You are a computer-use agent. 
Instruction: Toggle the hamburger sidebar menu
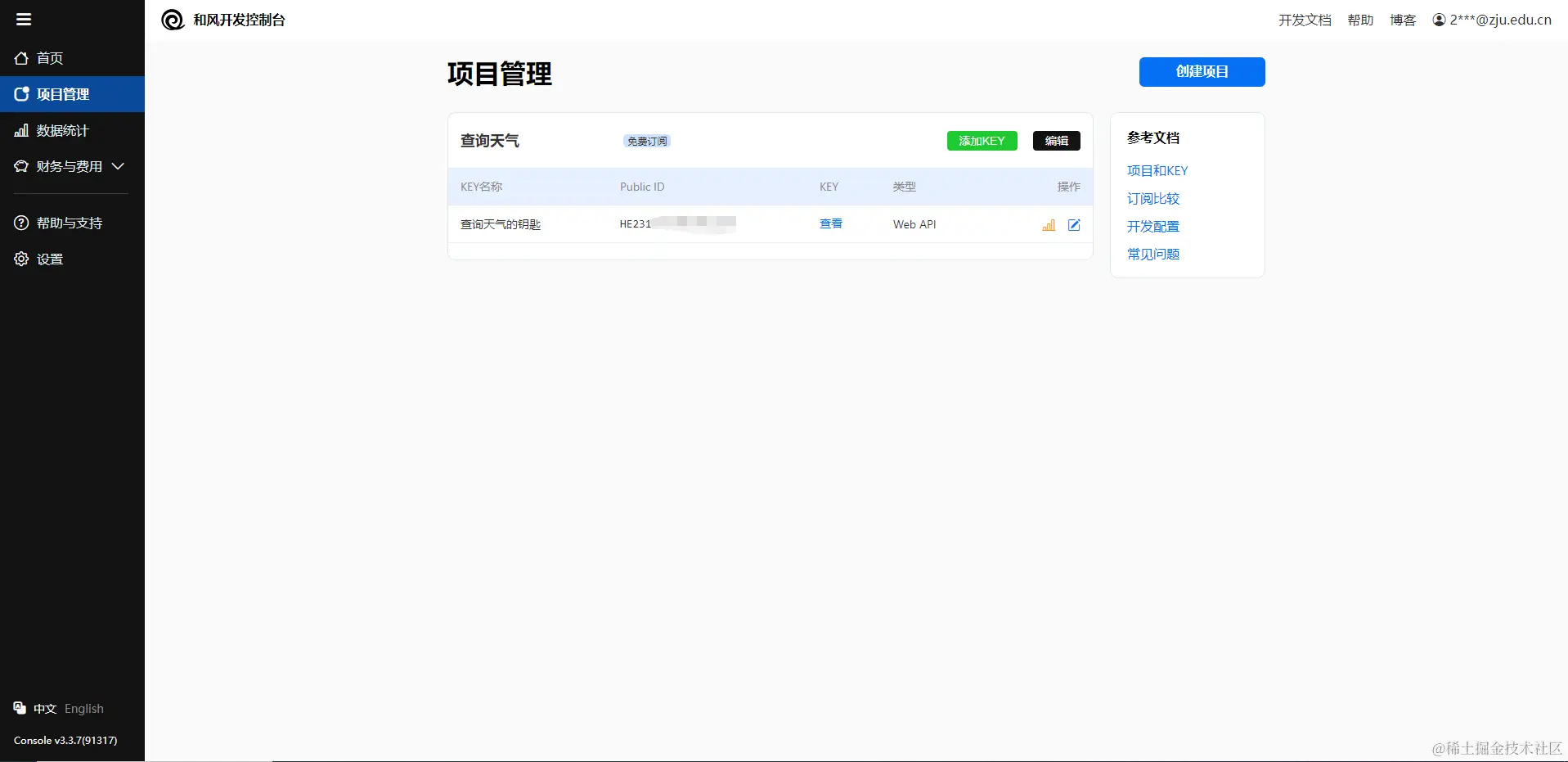[x=24, y=20]
